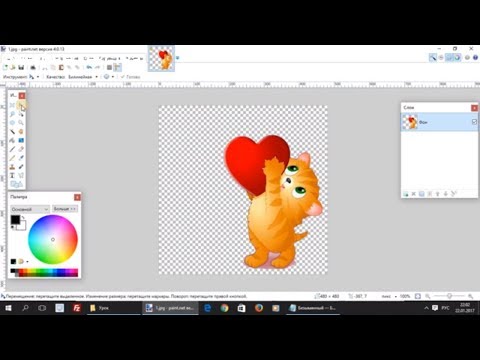The height and width of the screenshot is (360, 480).
Task: Click the Больше >> button in Palette
Action: [x=65, y=209]
